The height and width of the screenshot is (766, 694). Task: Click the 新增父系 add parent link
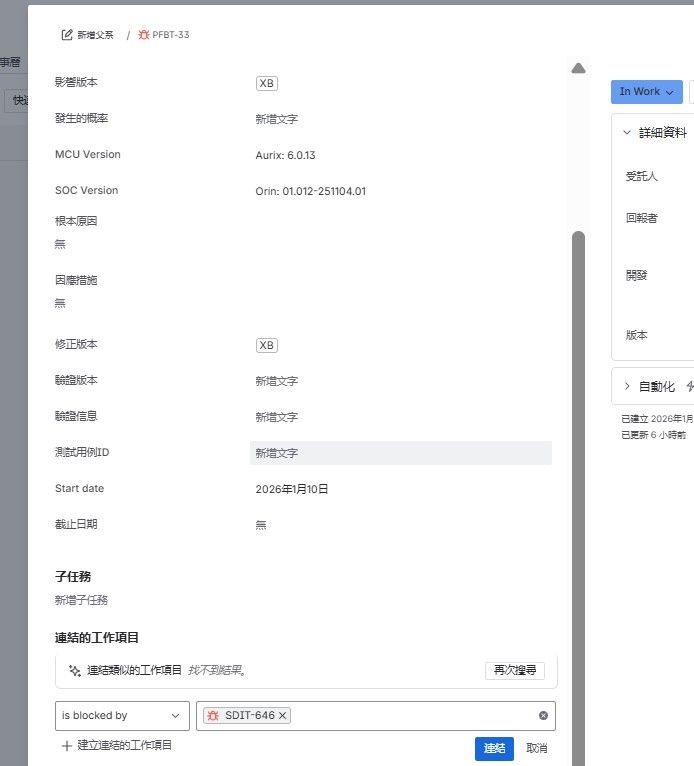(95, 35)
